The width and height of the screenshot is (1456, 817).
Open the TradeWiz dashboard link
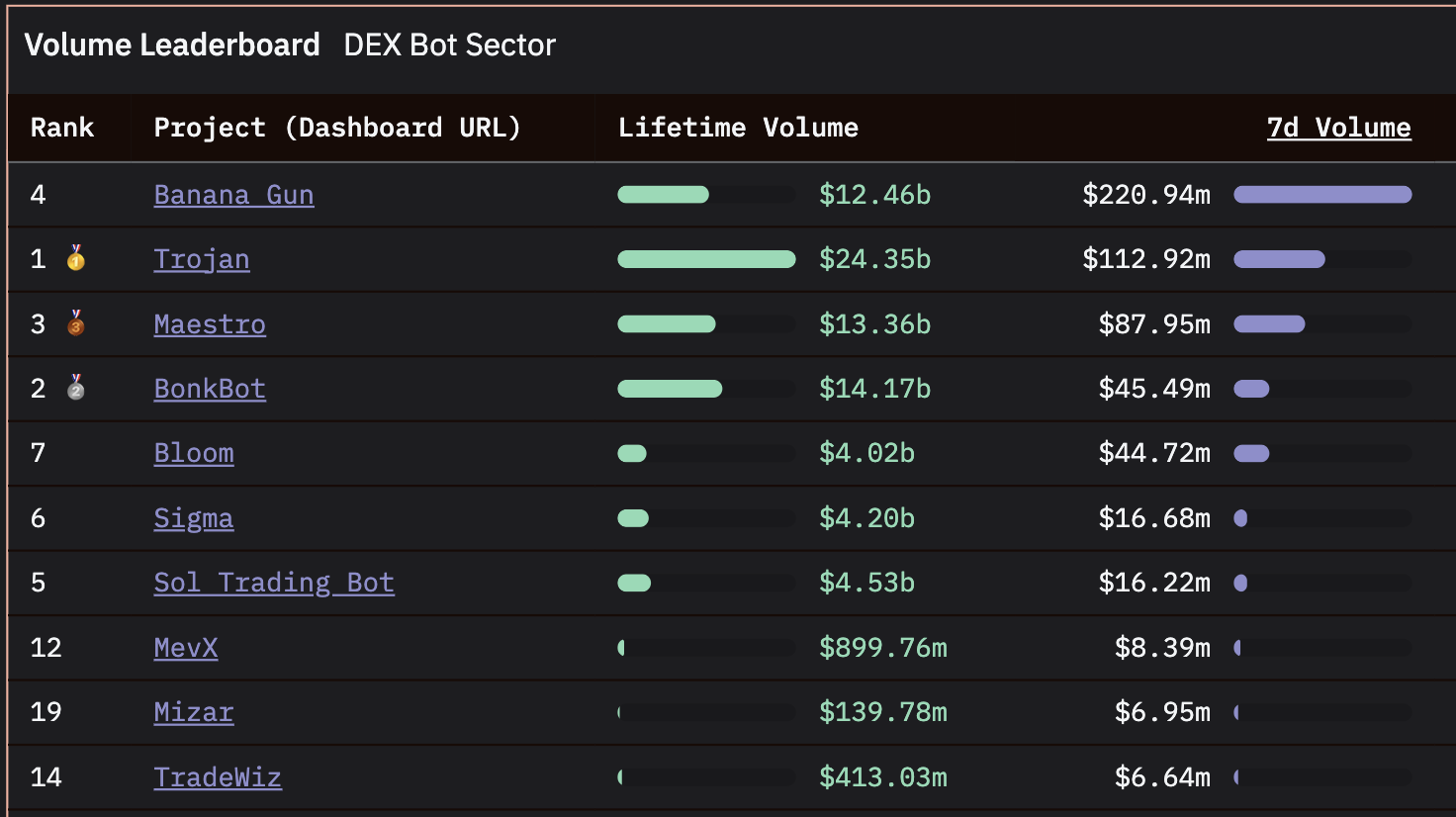218,777
